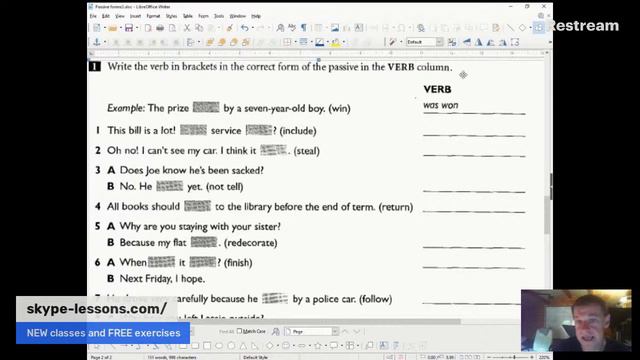640x360 pixels.
Task: Click the Page 2 of 2 status field
Action: click(x=101, y=357)
